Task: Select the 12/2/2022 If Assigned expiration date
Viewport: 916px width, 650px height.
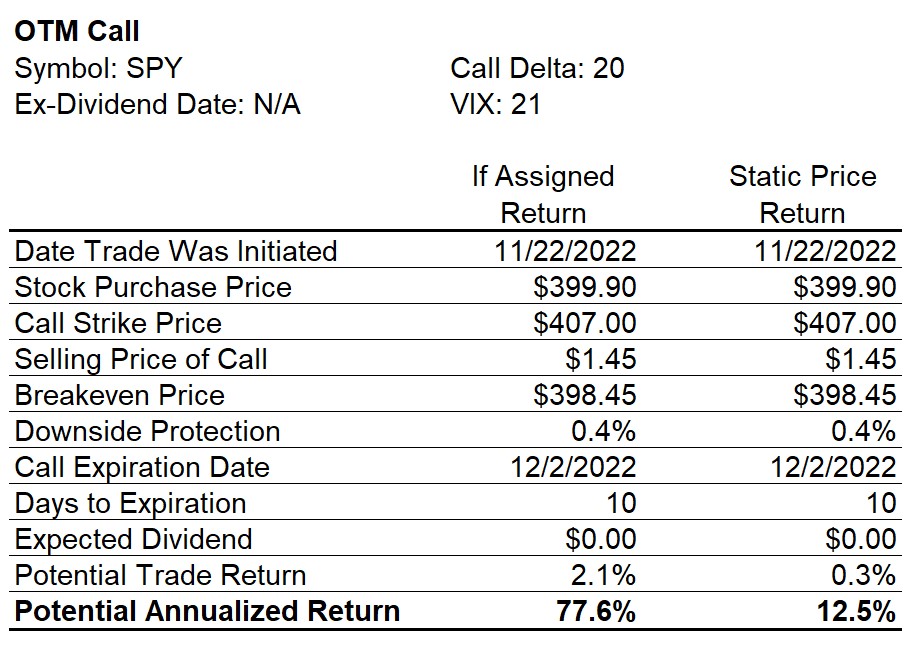Action: point(573,467)
